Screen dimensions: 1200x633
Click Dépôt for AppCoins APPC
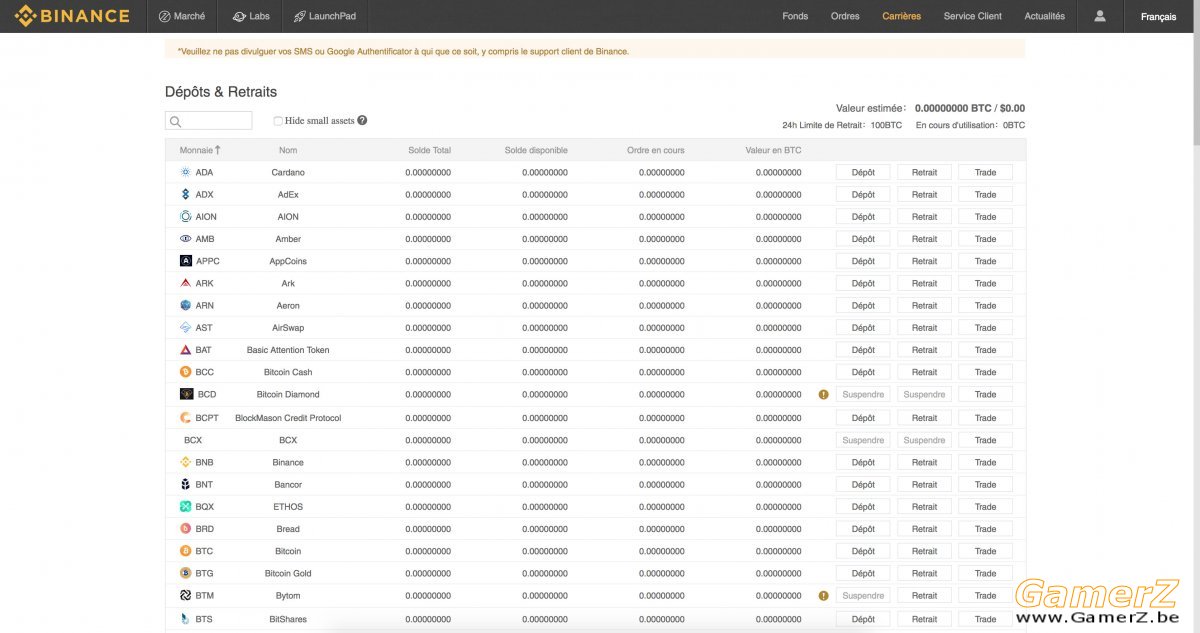pos(863,261)
